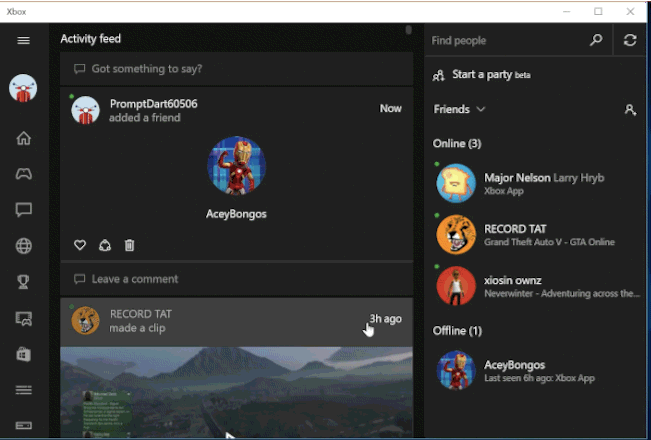Open Achievements trophy icon
This screenshot has width=651, height=440.
click(24, 282)
